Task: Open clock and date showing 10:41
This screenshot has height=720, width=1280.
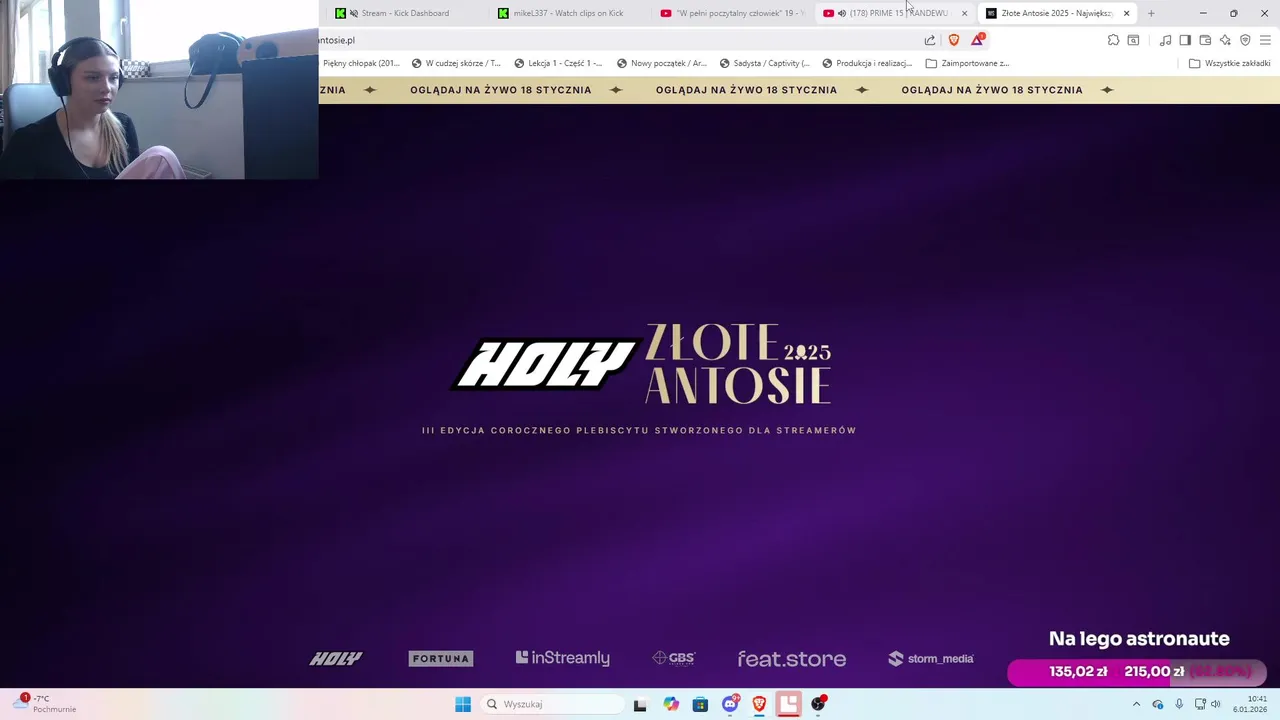Action: click(1250, 704)
